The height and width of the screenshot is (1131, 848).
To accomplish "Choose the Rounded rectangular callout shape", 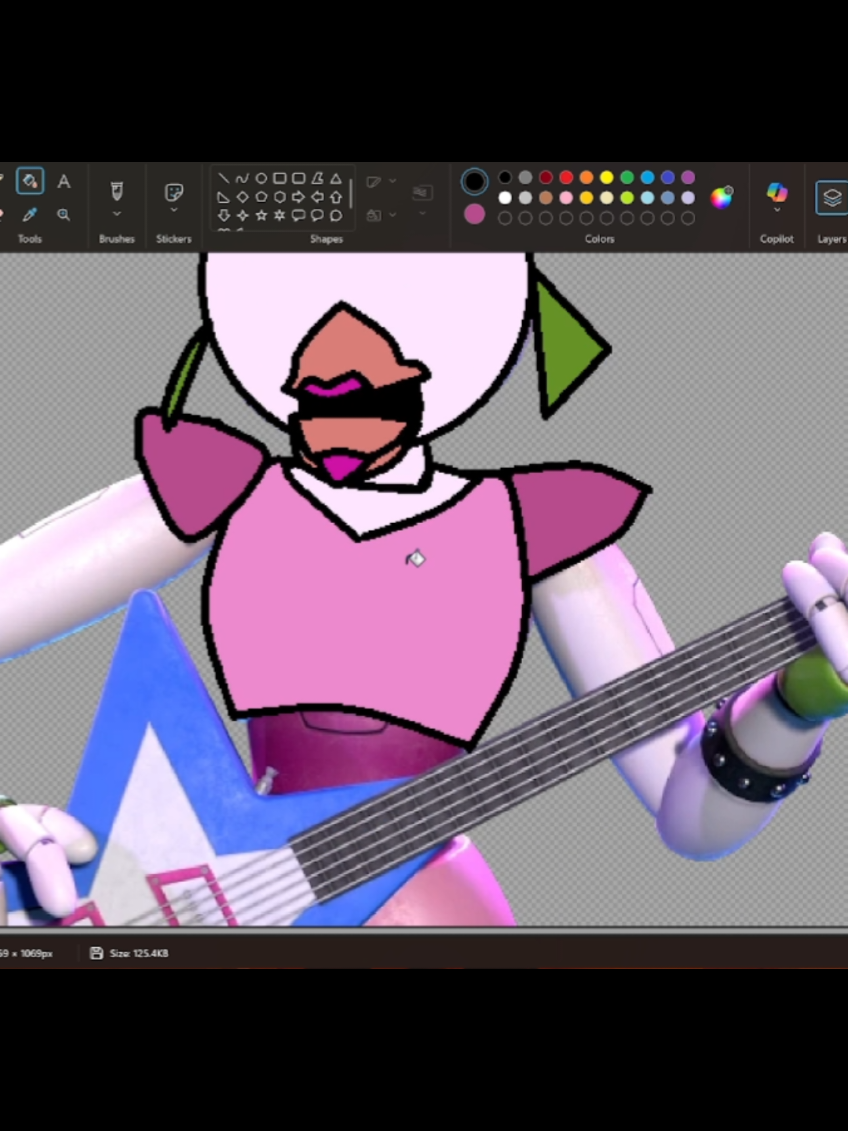I will (x=299, y=216).
